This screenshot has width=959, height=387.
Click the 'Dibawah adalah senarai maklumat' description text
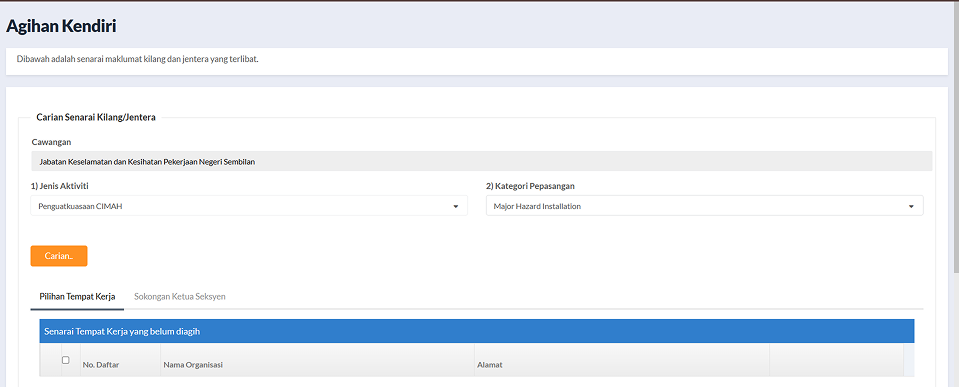click(138, 60)
